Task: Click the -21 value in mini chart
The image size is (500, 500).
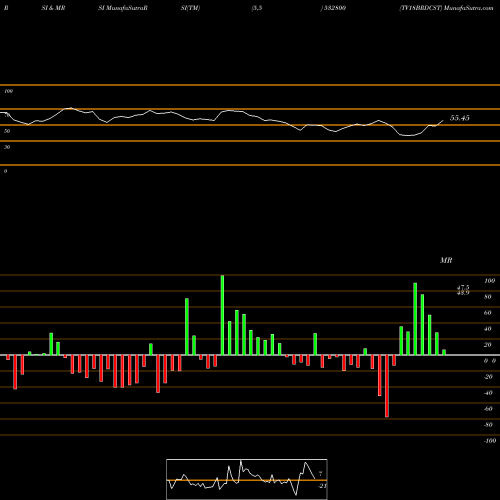Action: [322, 486]
